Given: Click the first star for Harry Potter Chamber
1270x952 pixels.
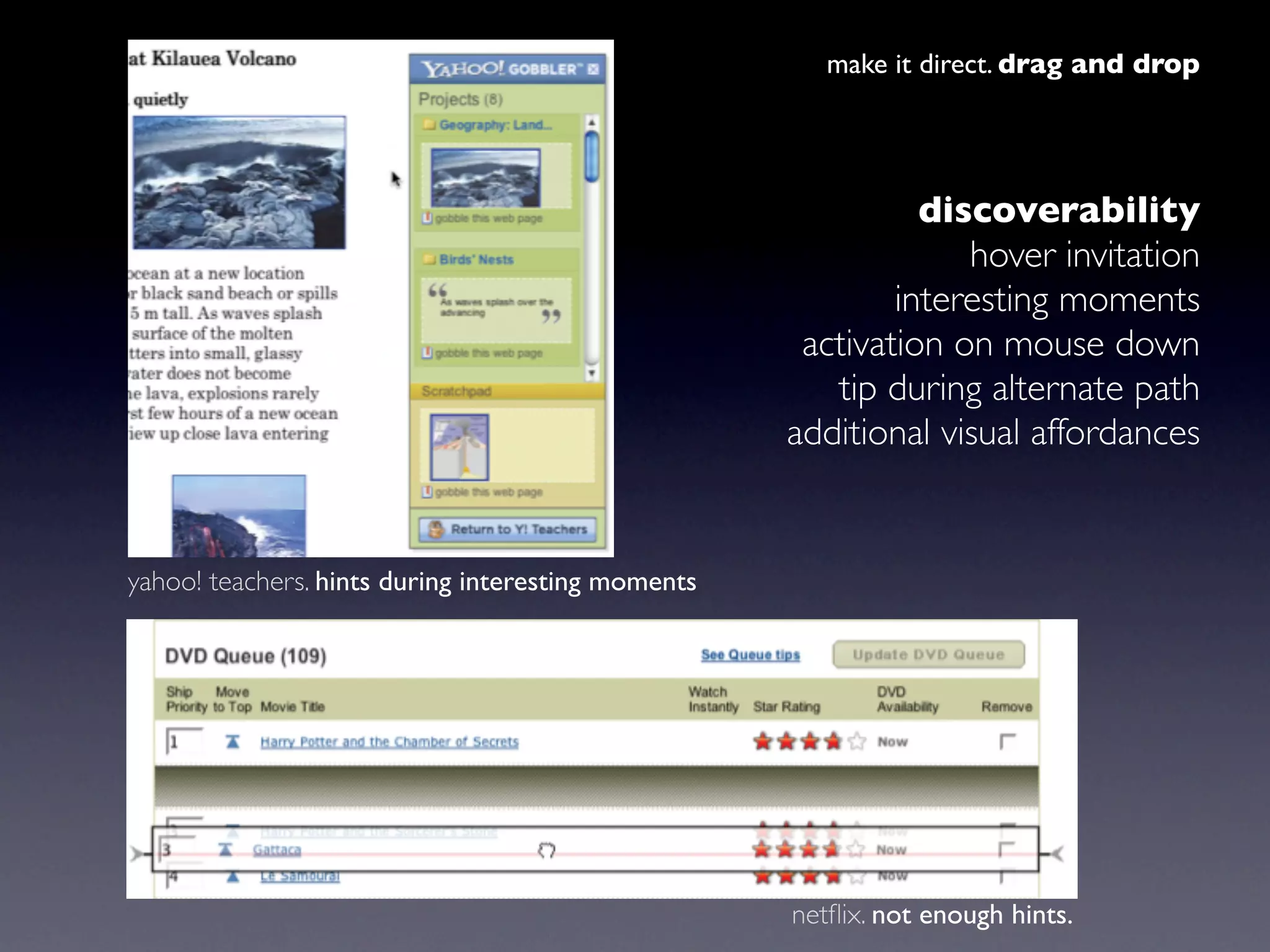Looking at the screenshot, I should point(763,741).
